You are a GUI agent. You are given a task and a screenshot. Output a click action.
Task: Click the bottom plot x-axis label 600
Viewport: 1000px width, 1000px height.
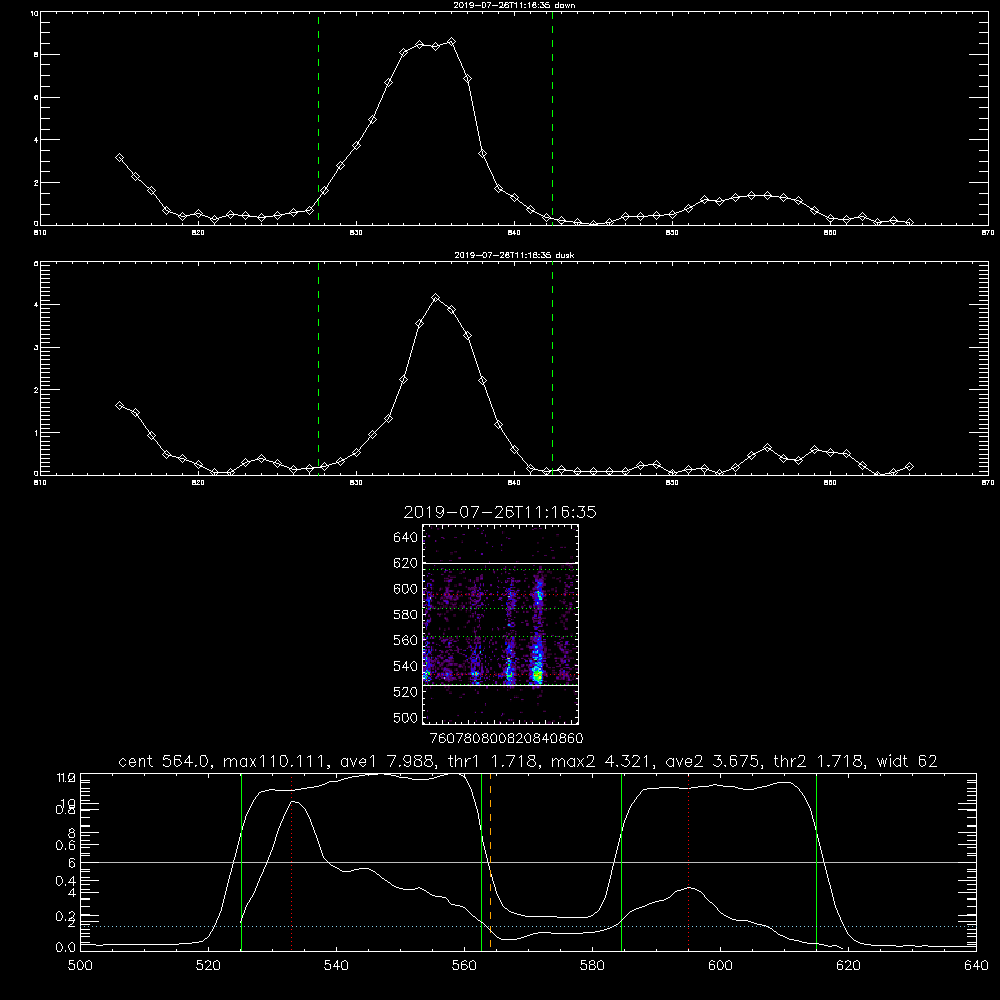tap(720, 966)
